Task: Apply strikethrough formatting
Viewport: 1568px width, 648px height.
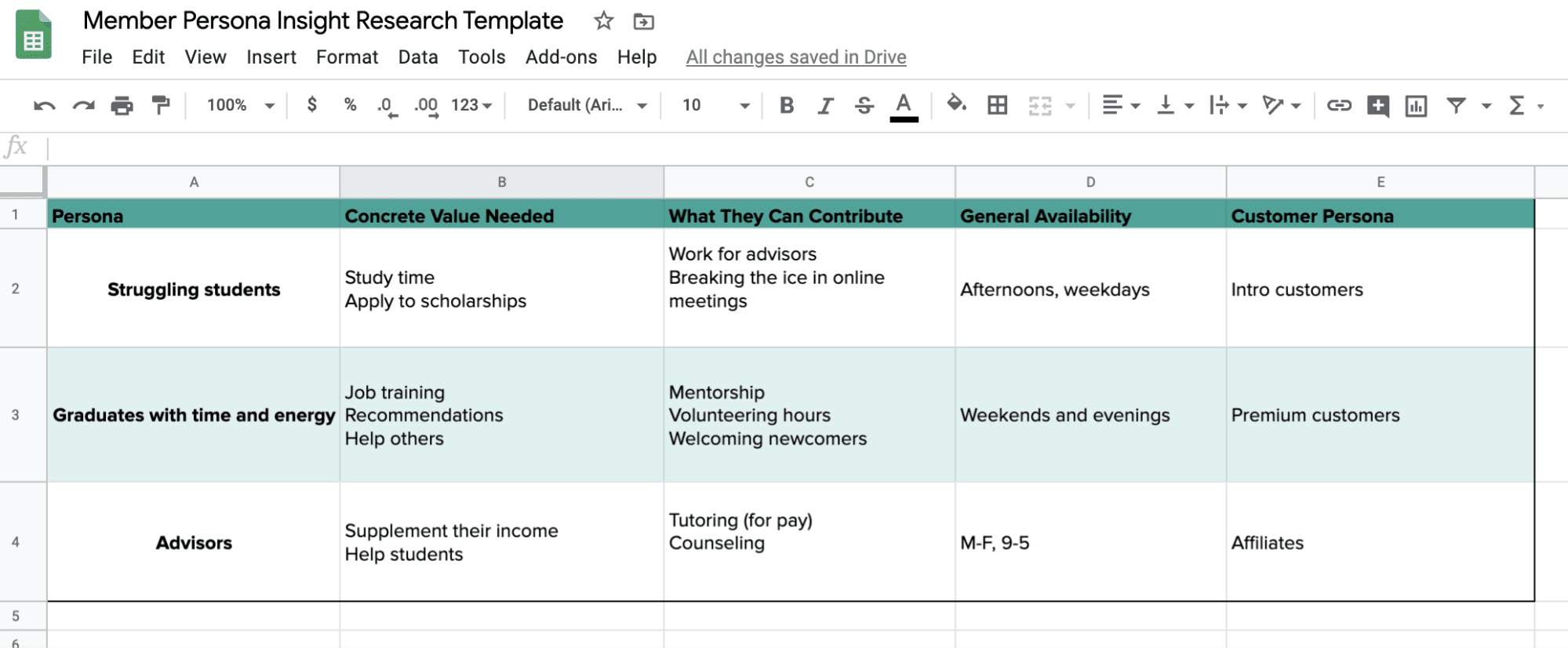Action: pos(864,104)
